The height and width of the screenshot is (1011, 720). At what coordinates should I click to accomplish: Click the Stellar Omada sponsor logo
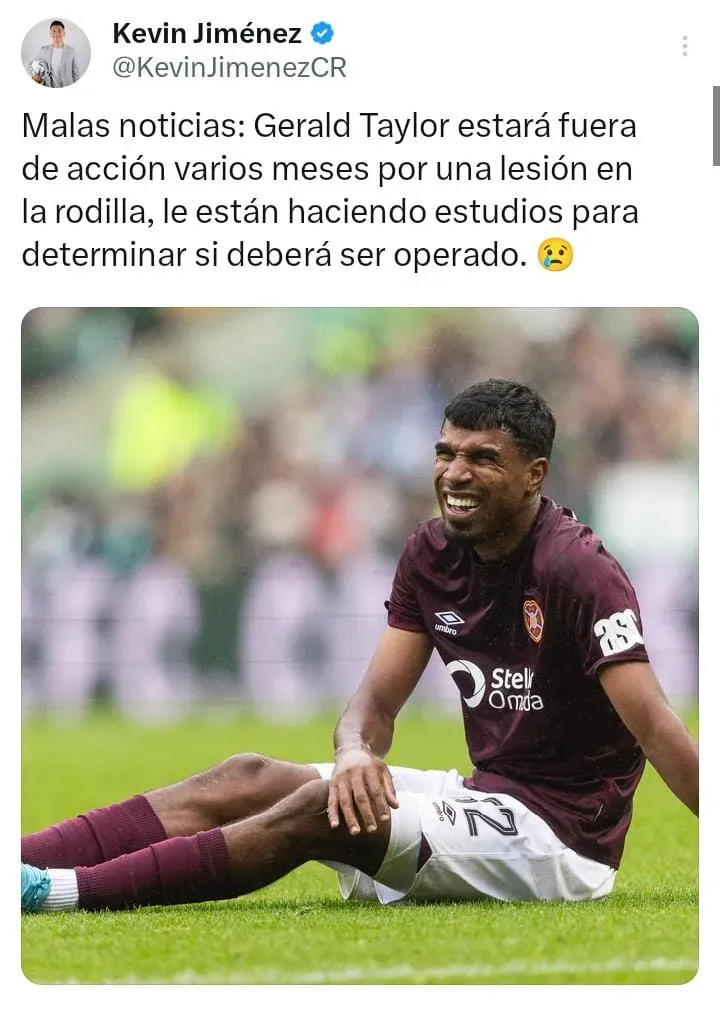pos(496,685)
